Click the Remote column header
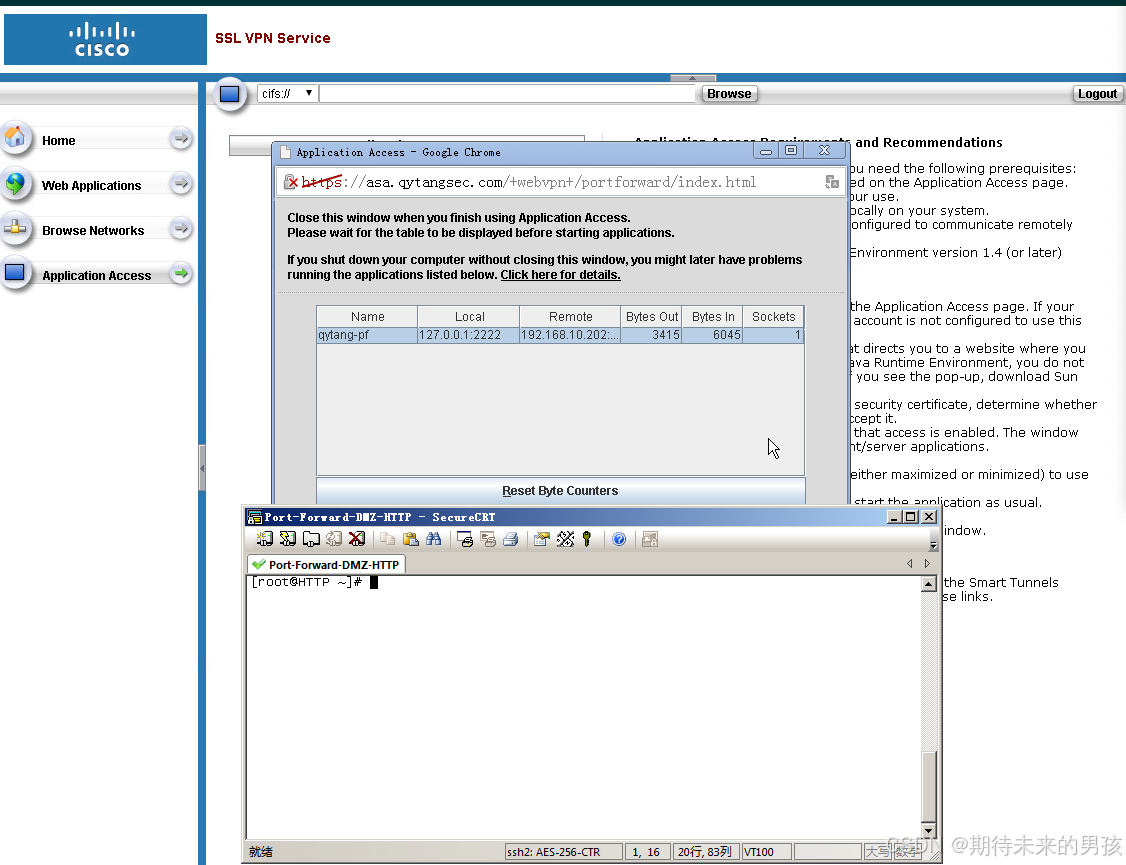The width and height of the screenshot is (1126, 865). (x=570, y=317)
